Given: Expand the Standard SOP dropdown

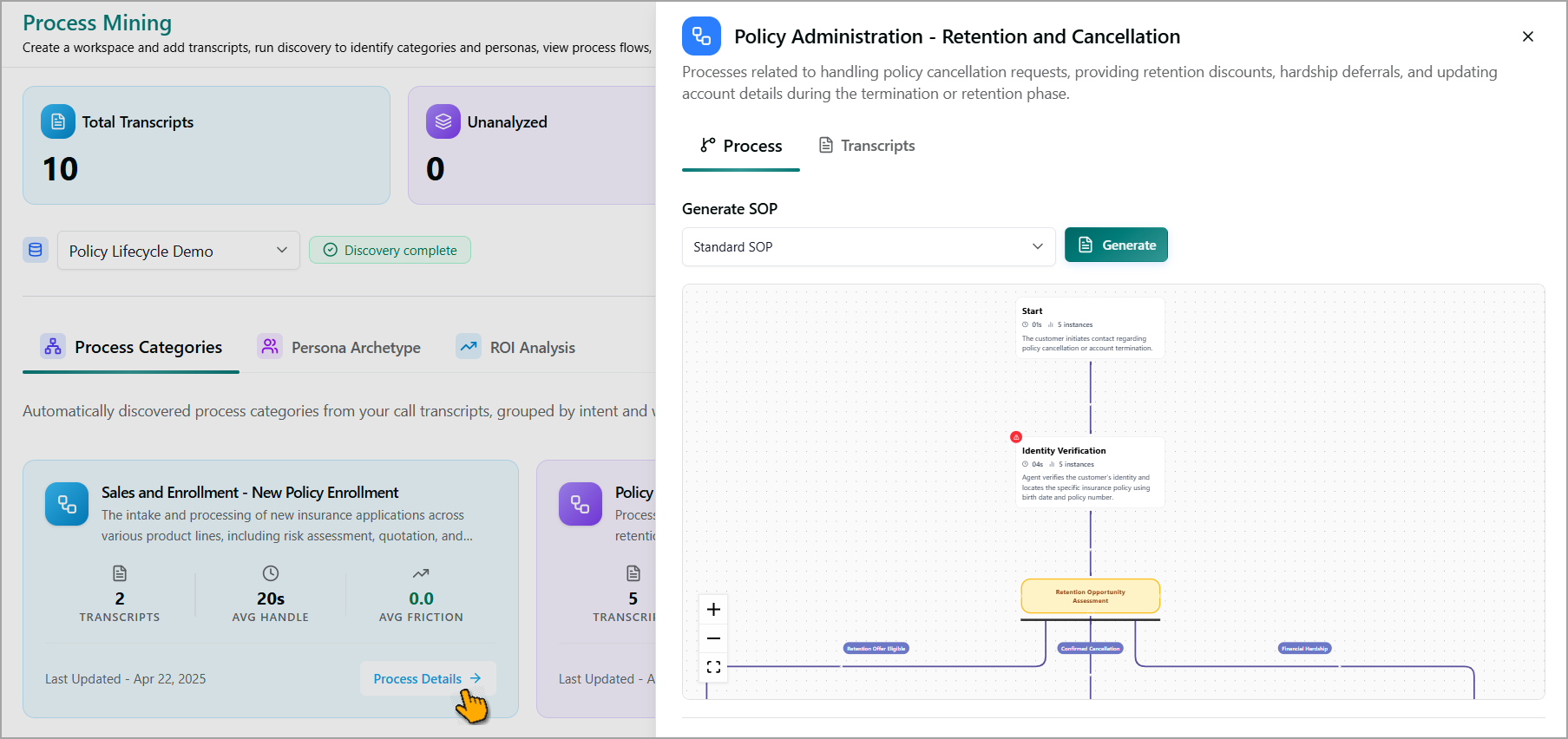Looking at the screenshot, I should pyautogui.click(x=869, y=246).
